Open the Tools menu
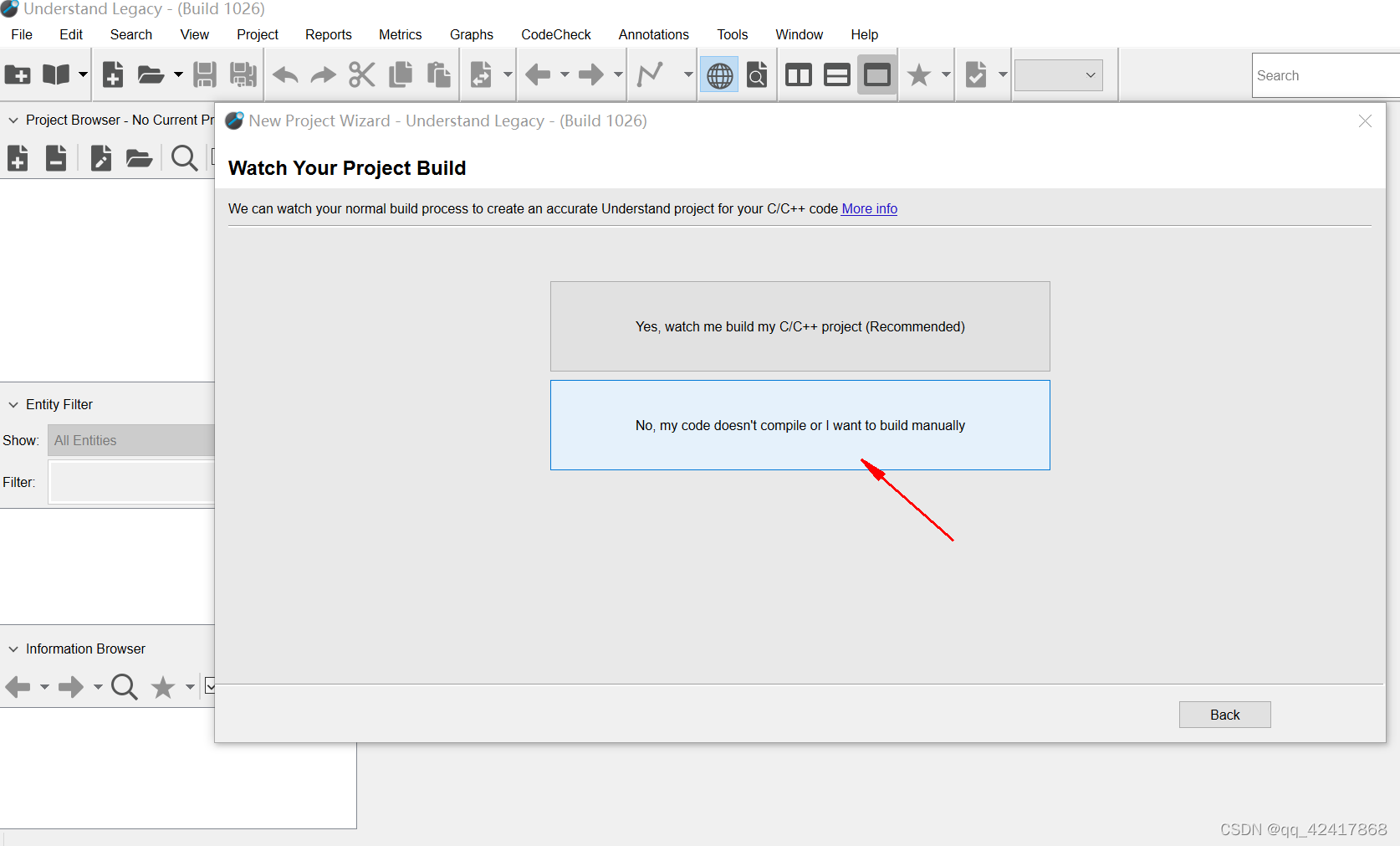Screen dimensions: 1400x846 [733, 34]
